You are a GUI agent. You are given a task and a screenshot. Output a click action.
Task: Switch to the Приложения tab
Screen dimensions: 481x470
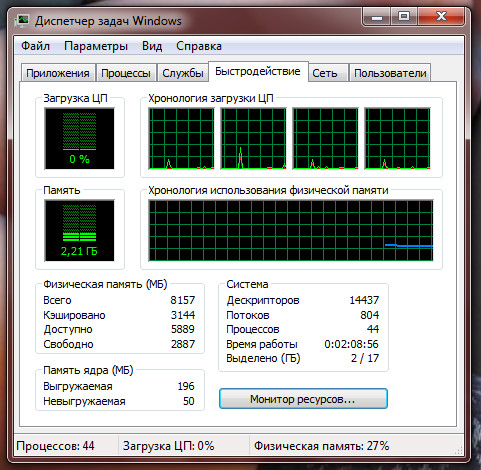point(58,73)
